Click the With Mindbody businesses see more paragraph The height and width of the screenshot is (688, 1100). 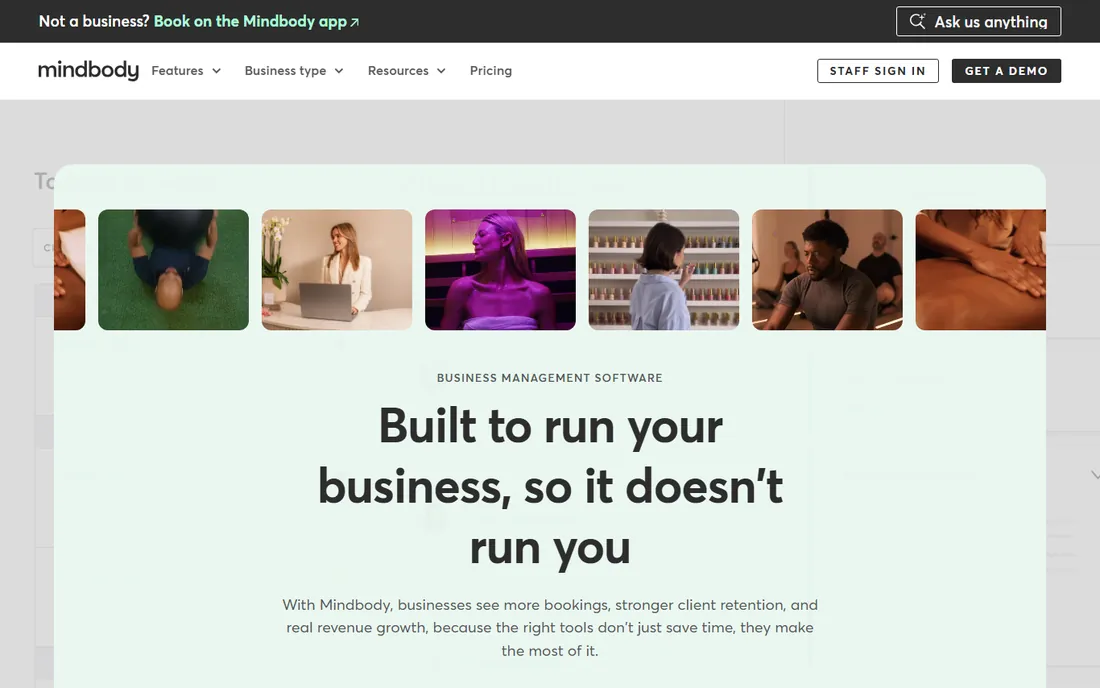pos(550,628)
